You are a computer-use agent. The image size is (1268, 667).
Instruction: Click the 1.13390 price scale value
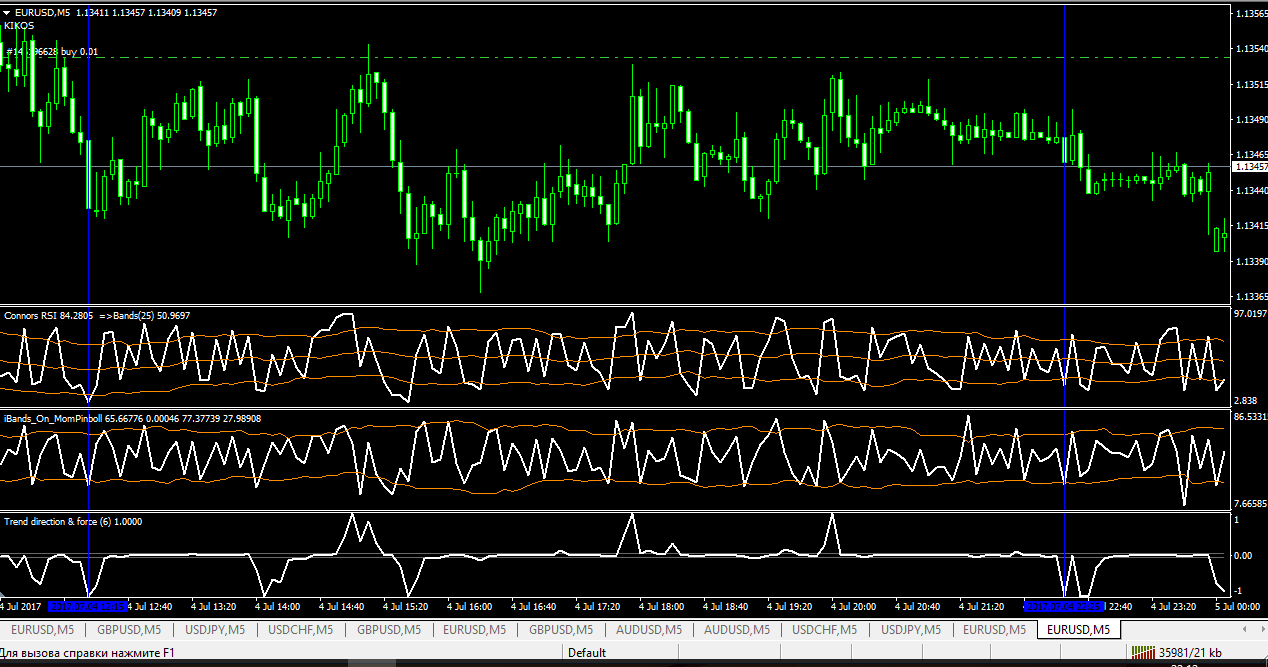pyautogui.click(x=1250, y=262)
